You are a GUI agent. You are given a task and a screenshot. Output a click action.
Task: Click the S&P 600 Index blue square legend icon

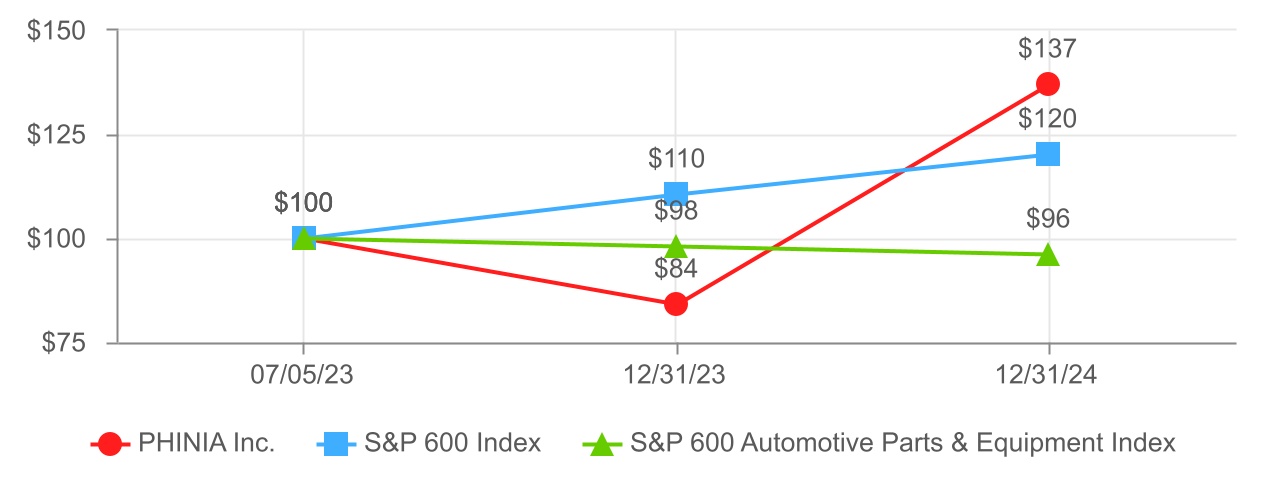[x=337, y=444]
